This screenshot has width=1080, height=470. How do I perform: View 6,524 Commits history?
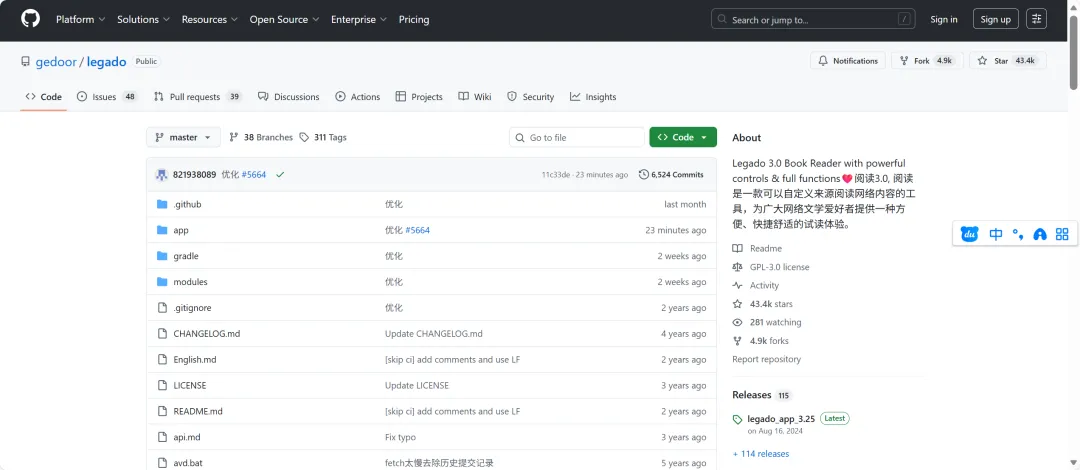click(671, 174)
